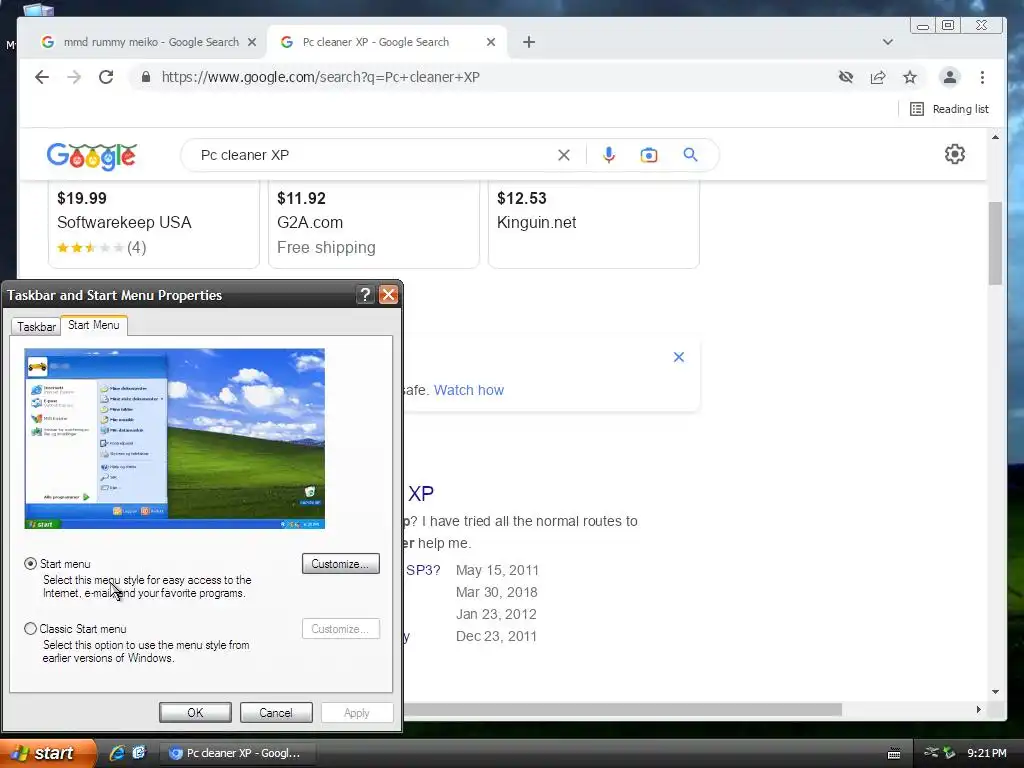Close the 'Pc cleaner XP' tab
This screenshot has width=1024, height=768.
(491, 42)
